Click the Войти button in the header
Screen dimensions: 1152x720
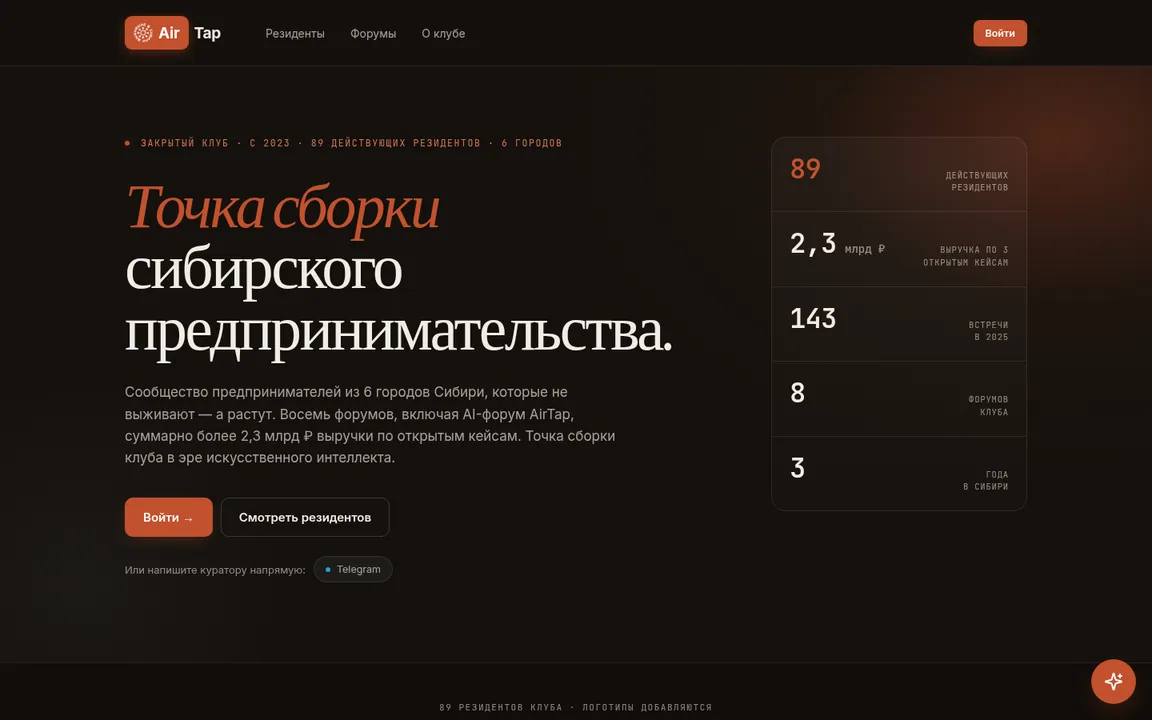pos(1000,33)
